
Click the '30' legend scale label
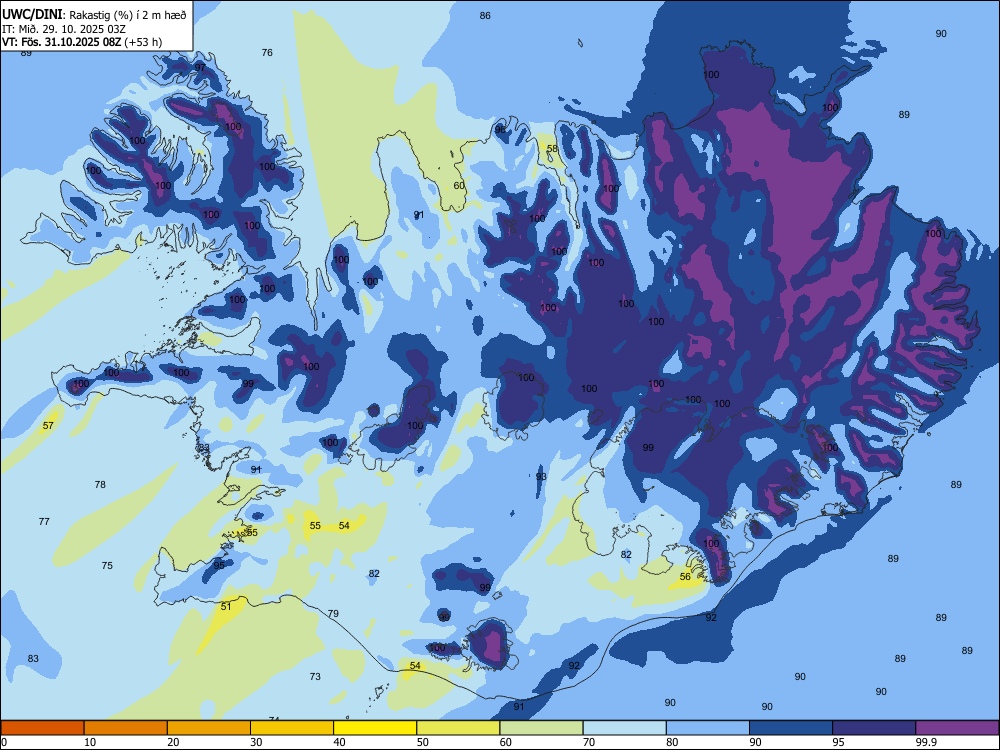tap(256, 742)
